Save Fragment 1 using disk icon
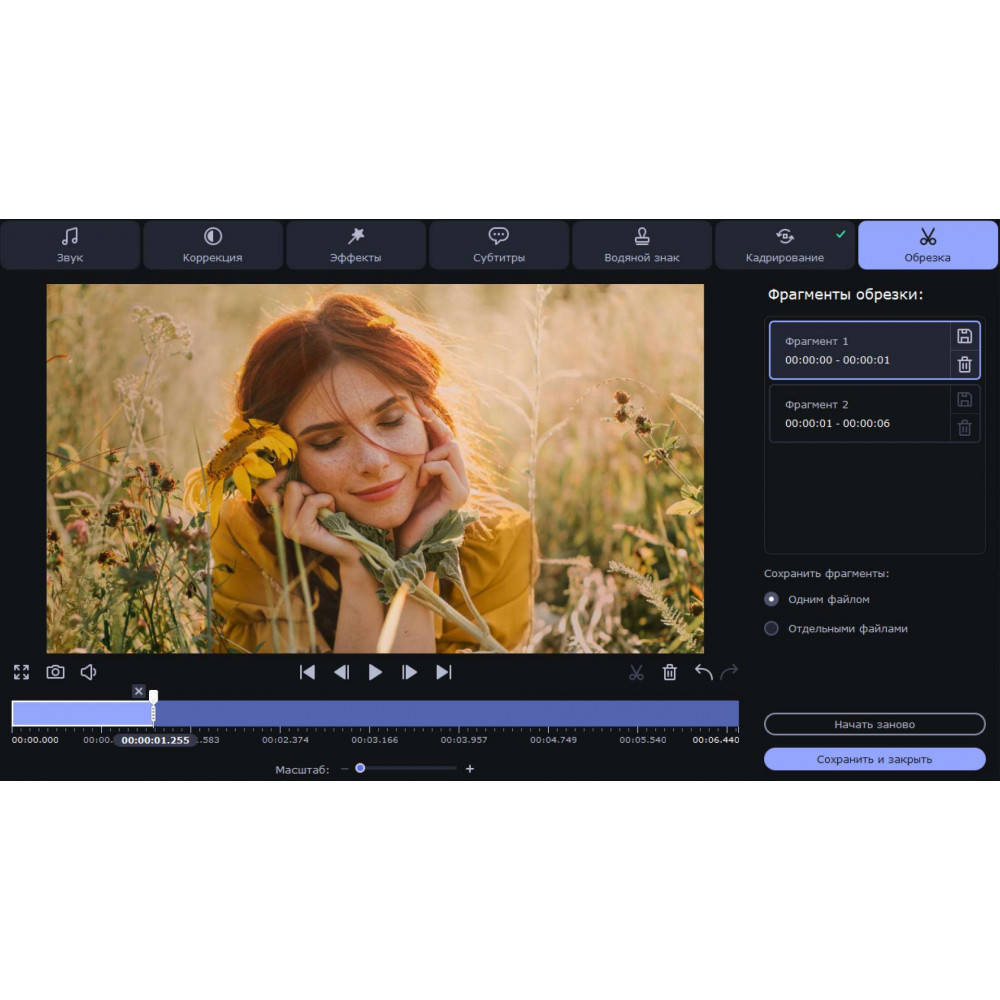 coord(964,336)
